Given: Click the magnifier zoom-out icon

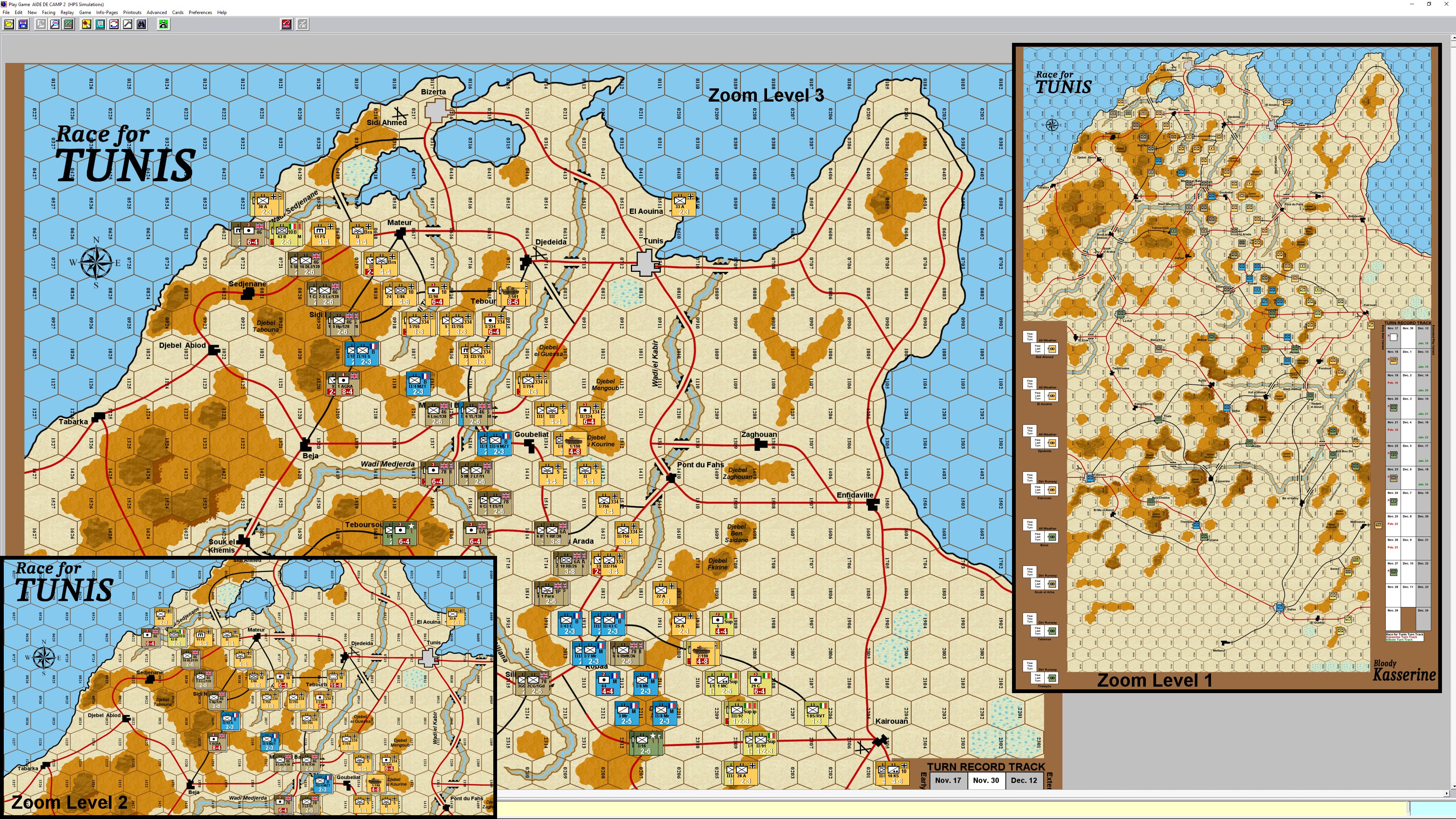Looking at the screenshot, I should coord(54,24).
